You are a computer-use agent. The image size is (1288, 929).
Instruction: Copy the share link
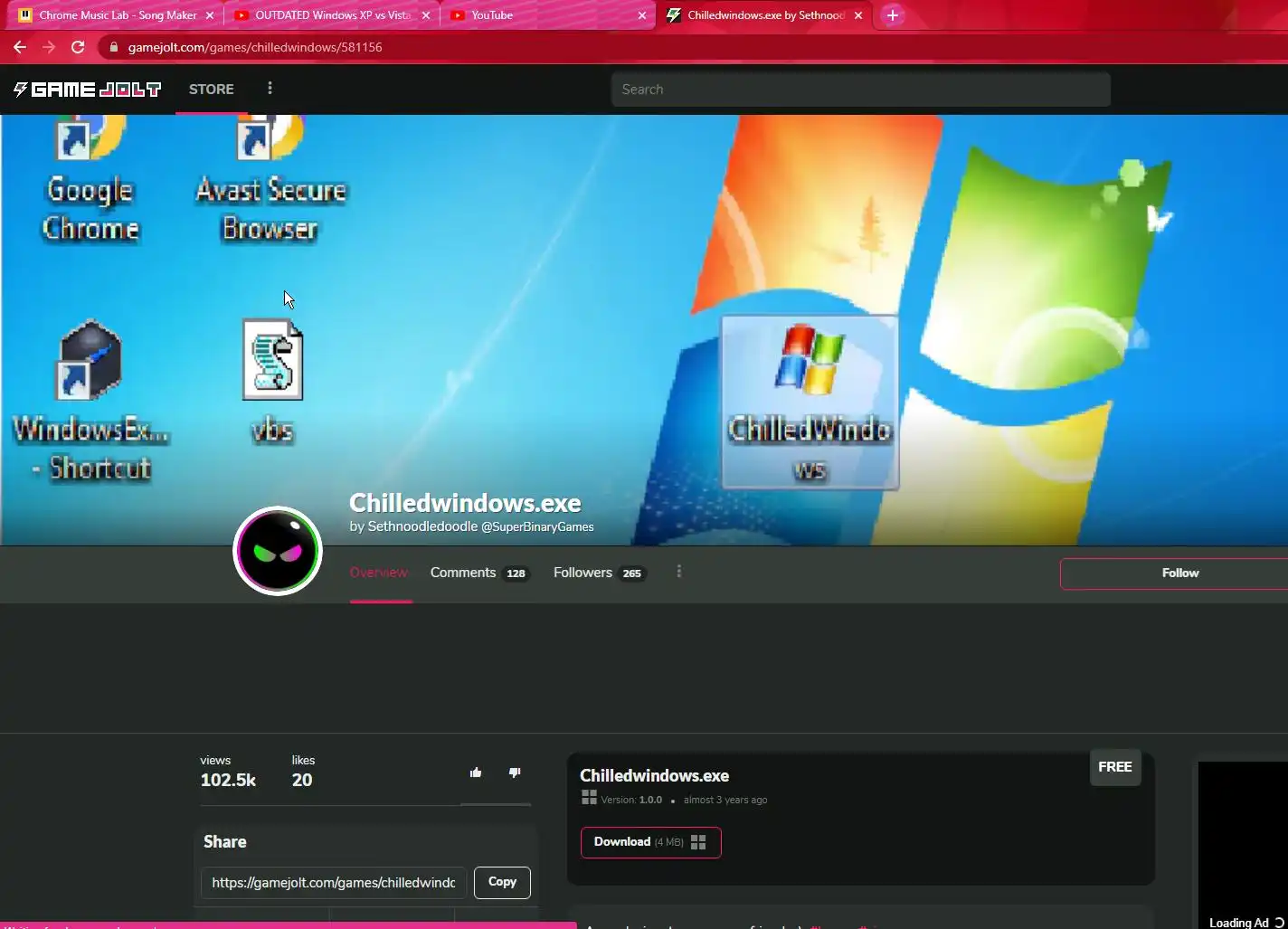502,882
